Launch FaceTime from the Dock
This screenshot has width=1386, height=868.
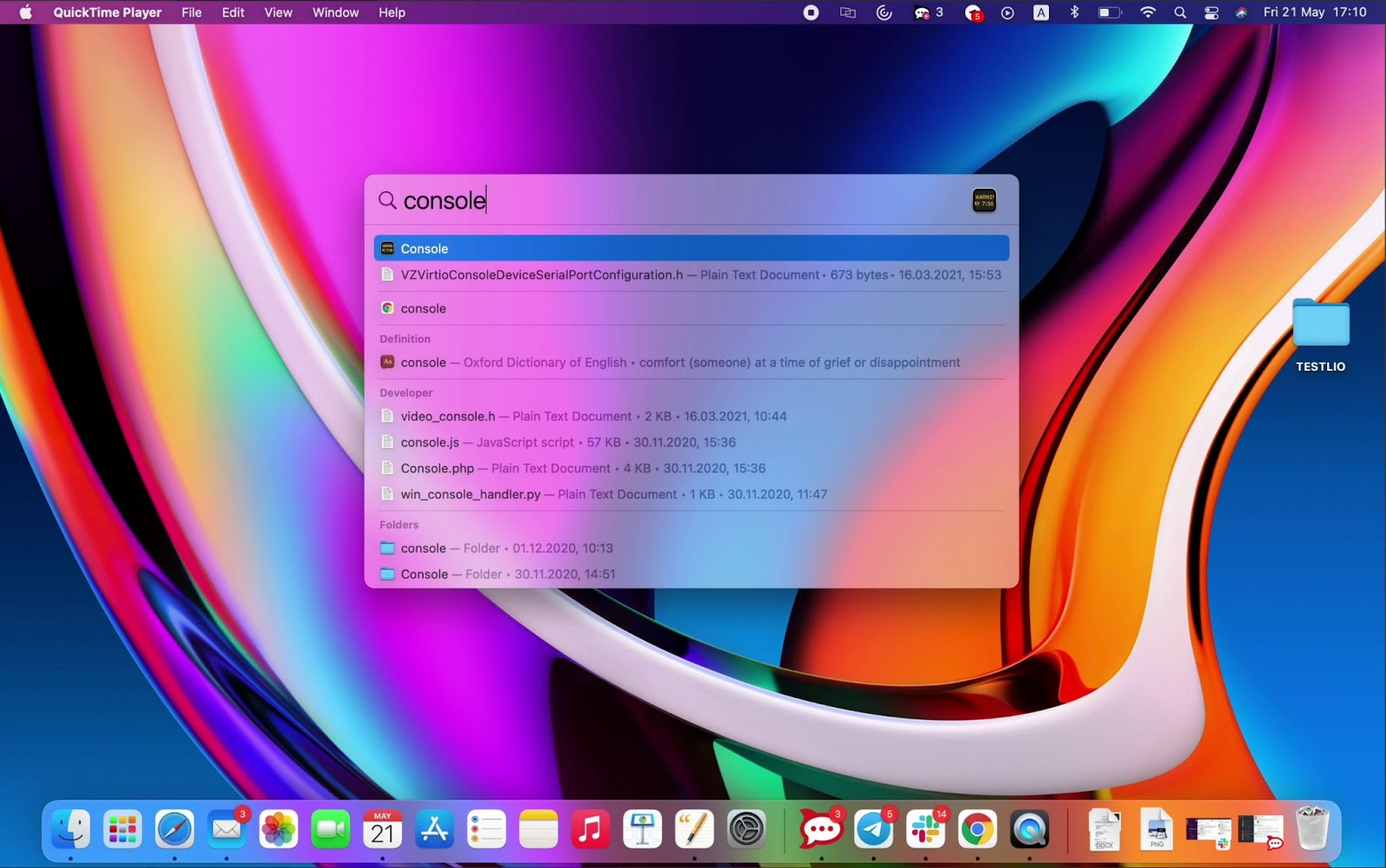[331, 830]
